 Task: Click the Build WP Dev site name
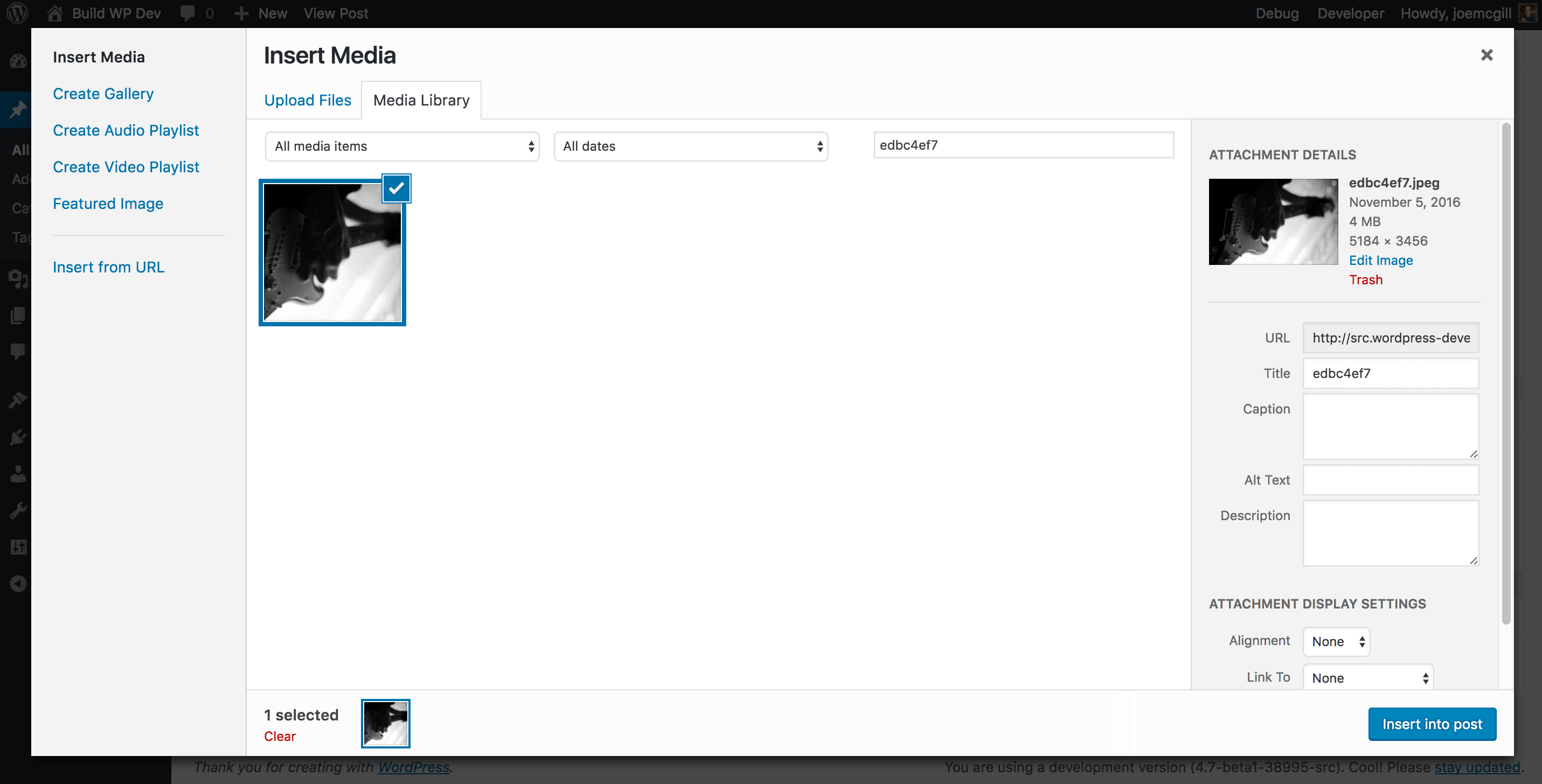click(116, 13)
